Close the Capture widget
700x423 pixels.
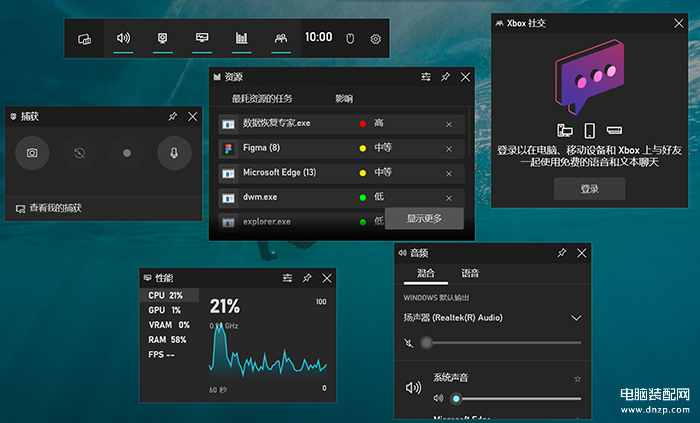[x=192, y=116]
